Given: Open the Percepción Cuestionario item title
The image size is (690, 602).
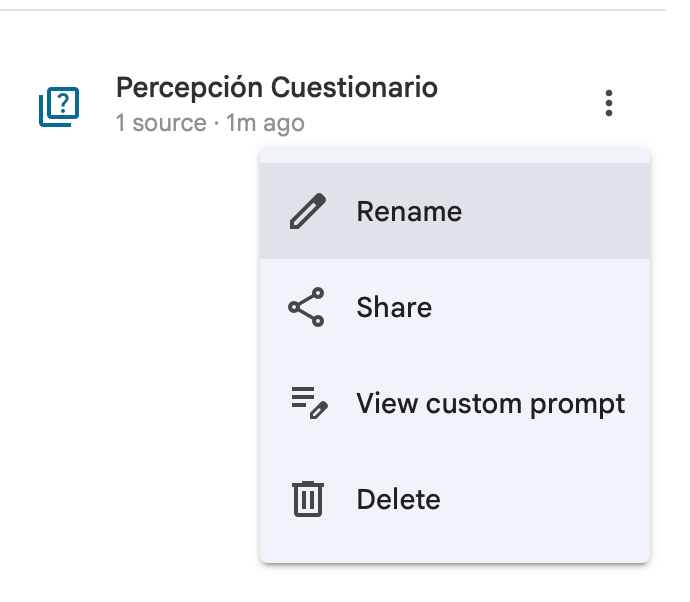Looking at the screenshot, I should 277,88.
